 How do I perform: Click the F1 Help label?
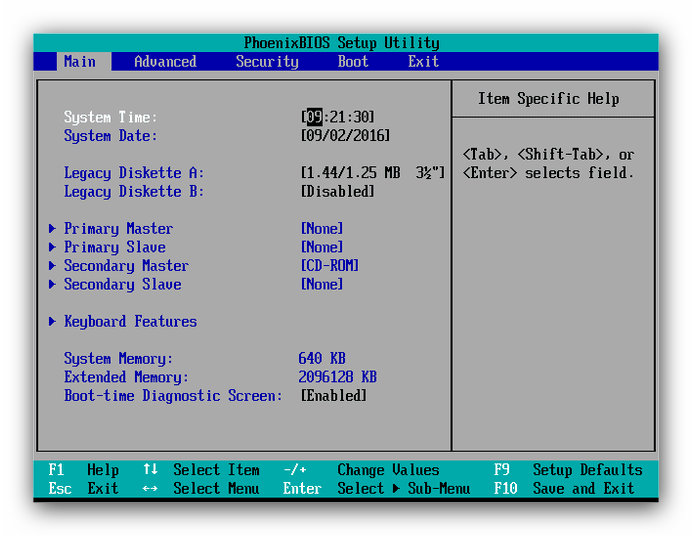click(x=83, y=470)
